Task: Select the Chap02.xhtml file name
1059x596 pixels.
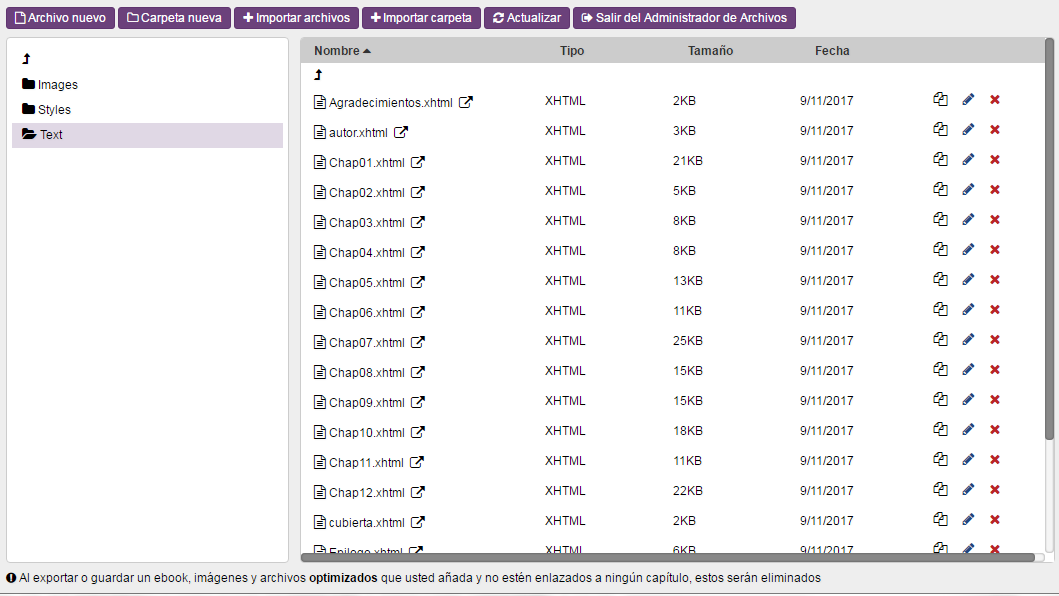Action: click(x=367, y=193)
